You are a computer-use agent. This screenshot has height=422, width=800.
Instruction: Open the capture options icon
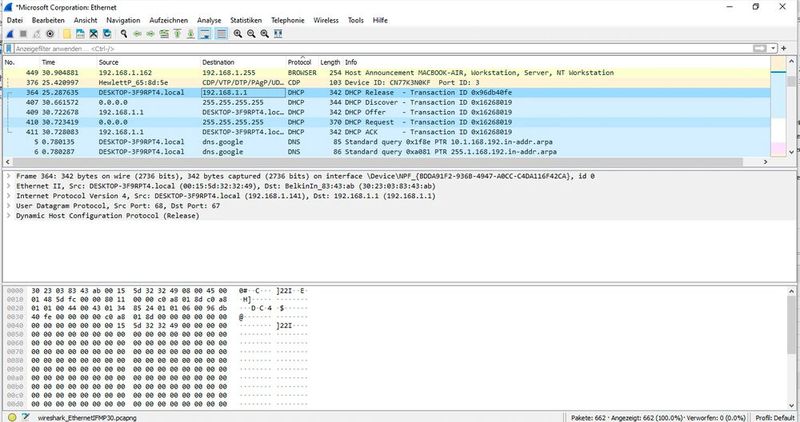click(x=50, y=34)
